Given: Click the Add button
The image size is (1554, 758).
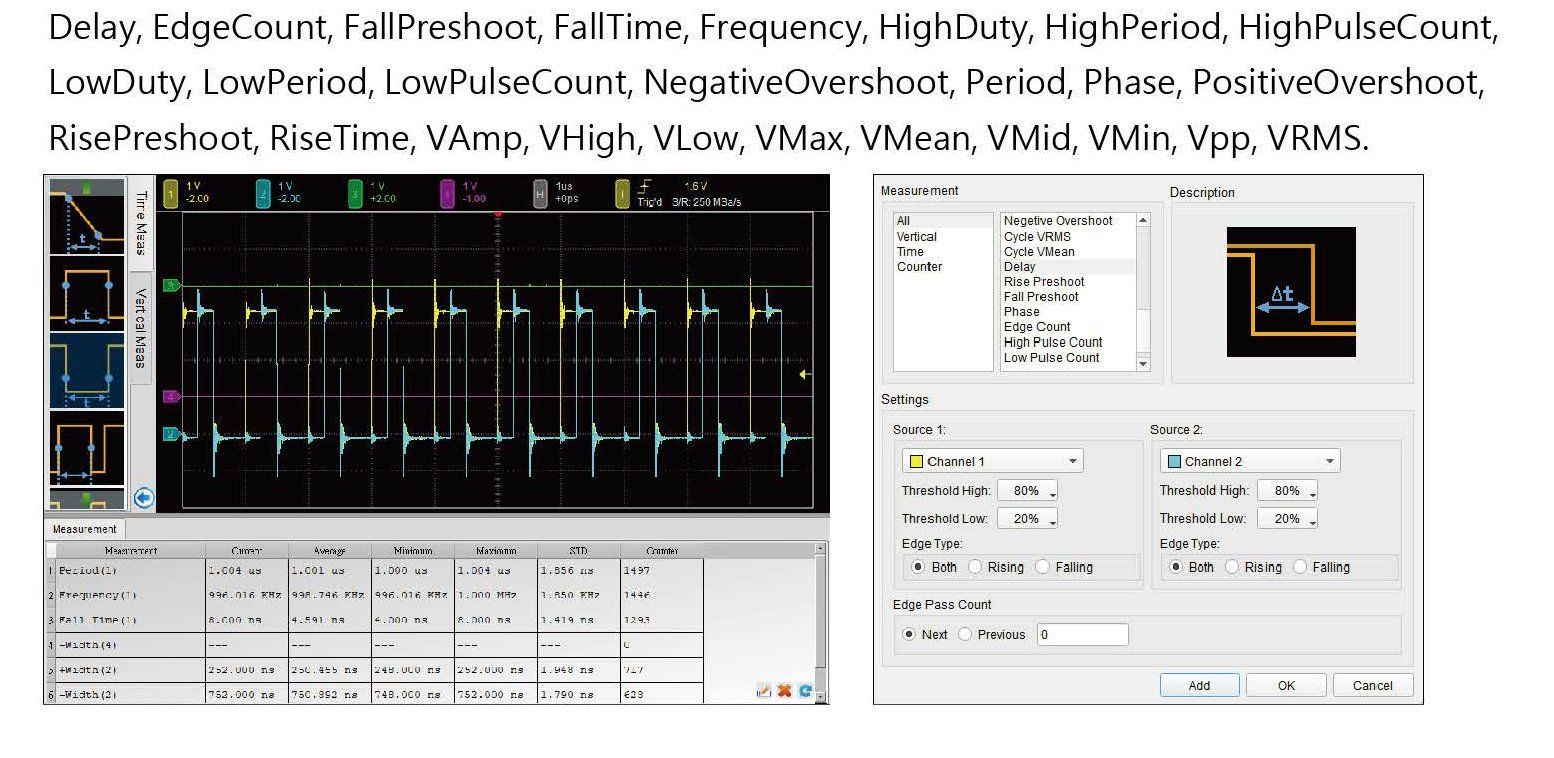Looking at the screenshot, I should click(1199, 685).
